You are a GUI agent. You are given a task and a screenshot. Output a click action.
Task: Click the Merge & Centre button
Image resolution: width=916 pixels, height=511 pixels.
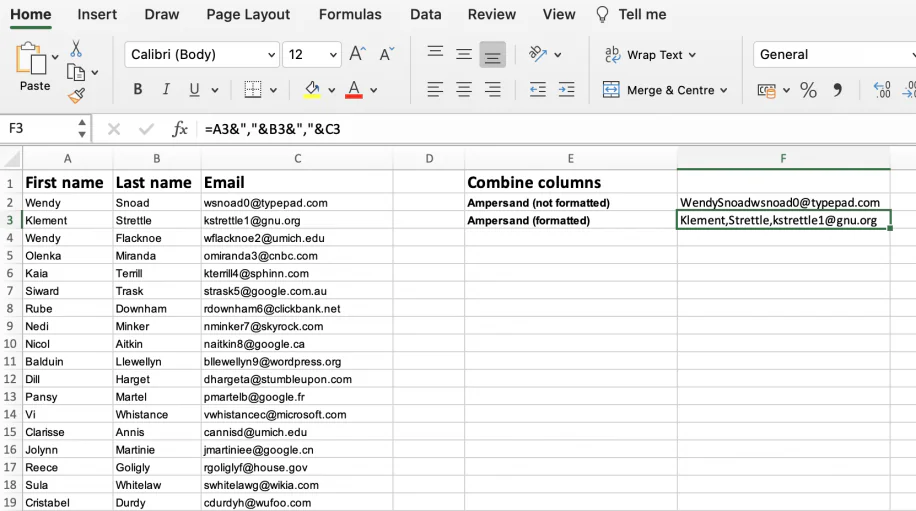pyautogui.click(x=659, y=90)
